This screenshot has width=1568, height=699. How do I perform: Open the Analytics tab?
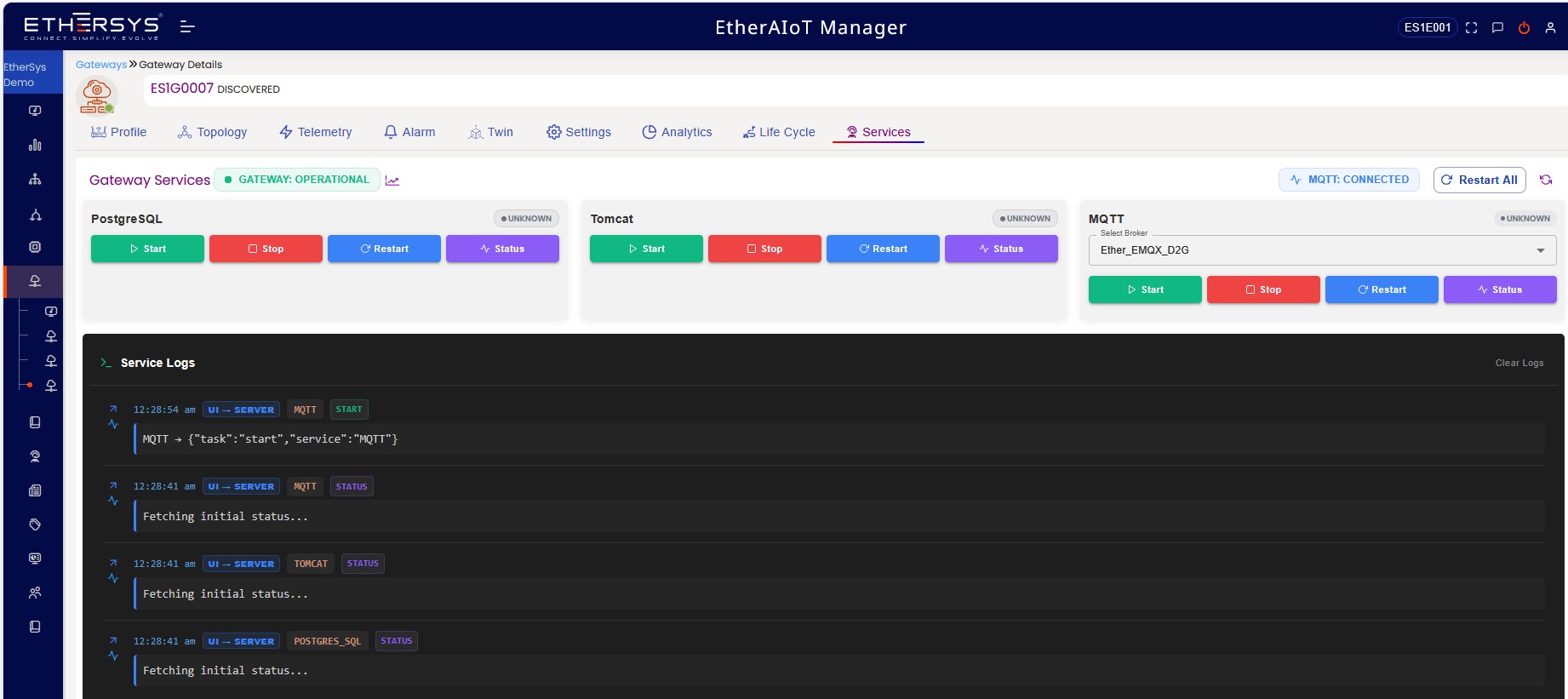pos(678,132)
